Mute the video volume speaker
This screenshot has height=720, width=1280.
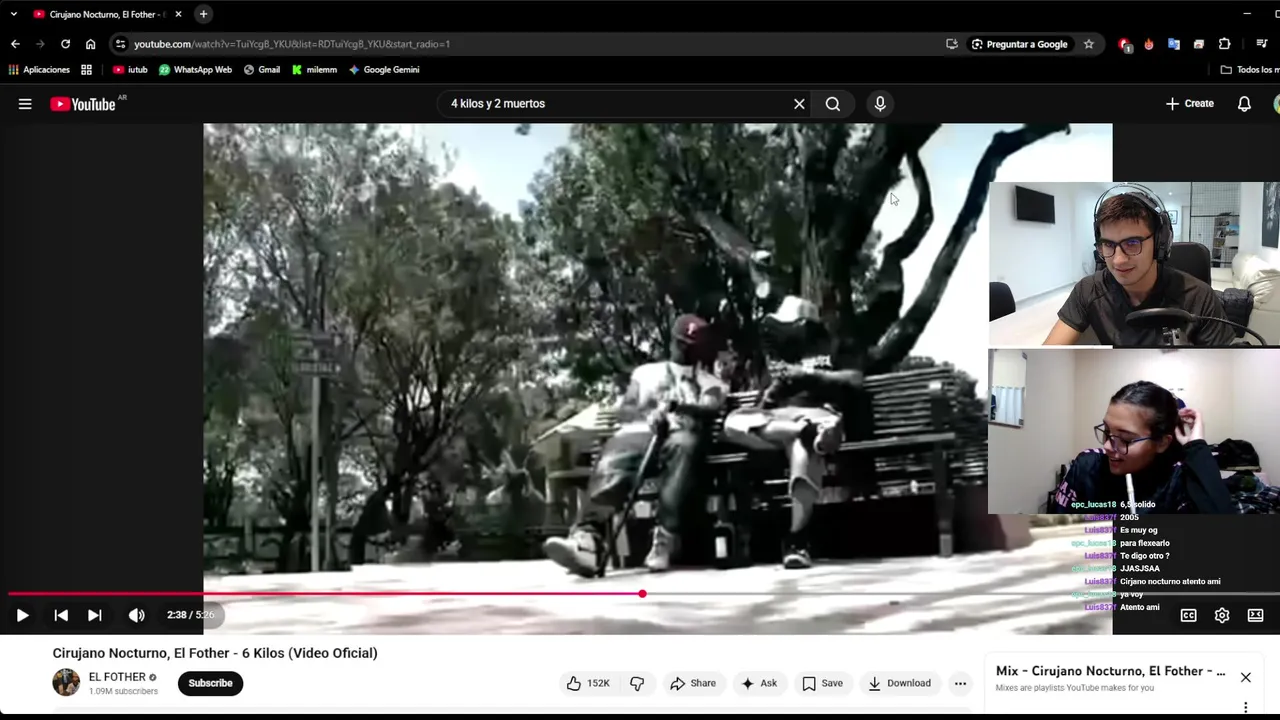(136, 615)
